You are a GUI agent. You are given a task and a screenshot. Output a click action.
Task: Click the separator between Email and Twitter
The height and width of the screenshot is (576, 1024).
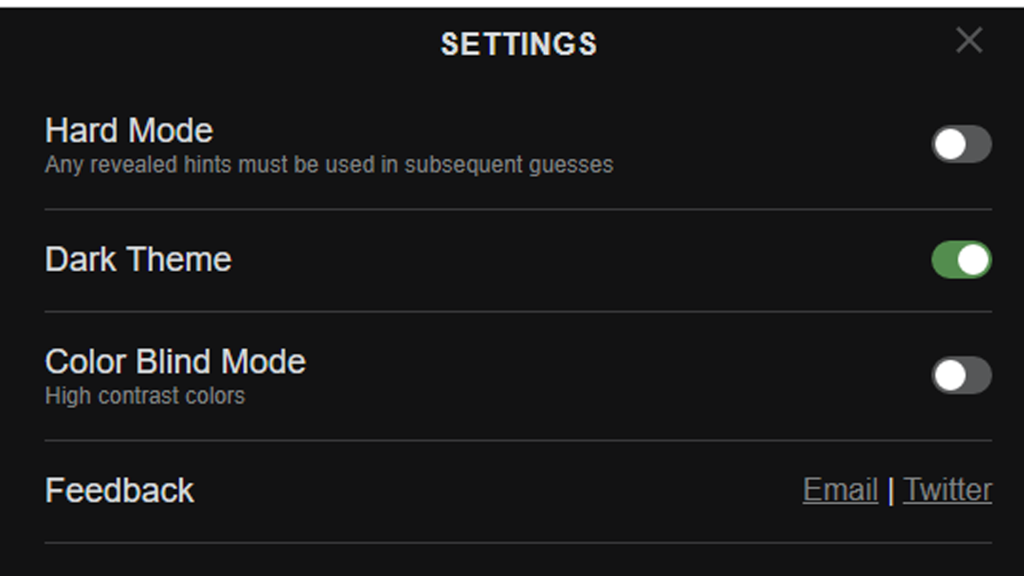pyautogui.click(x=889, y=490)
